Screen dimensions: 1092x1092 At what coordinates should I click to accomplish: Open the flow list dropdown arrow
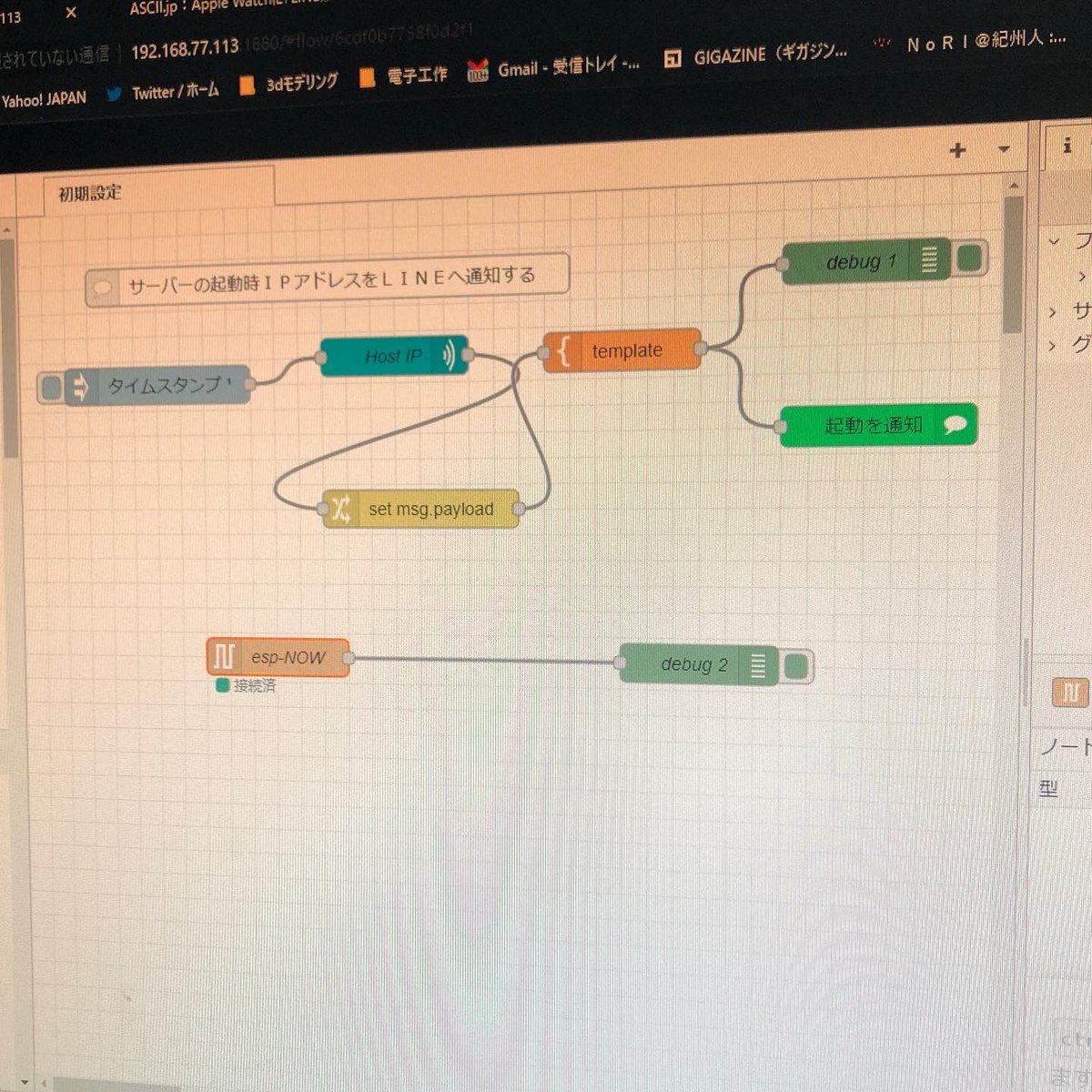coord(1004,149)
